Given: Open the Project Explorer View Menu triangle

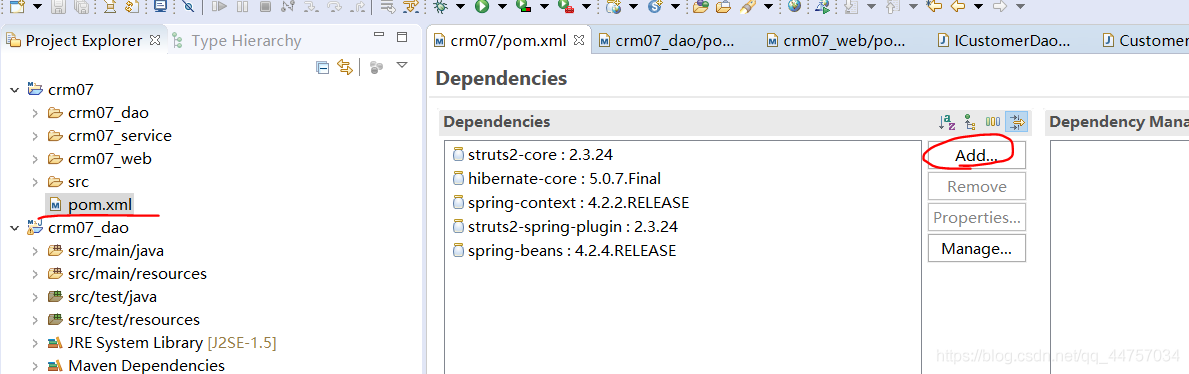Looking at the screenshot, I should point(402,66).
